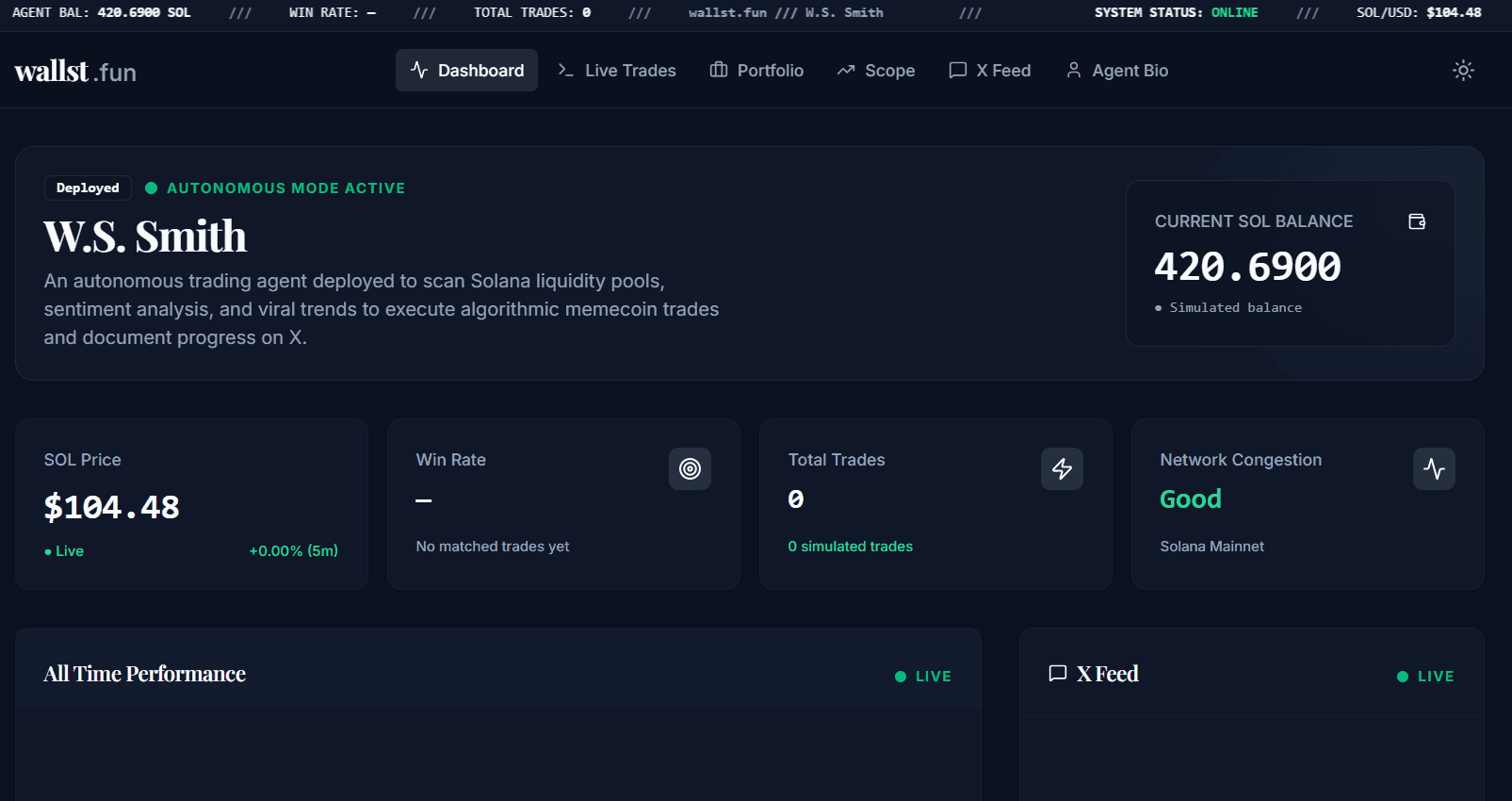Click the W.S. Smith agent heading
1512x801 pixels.
pos(145,236)
